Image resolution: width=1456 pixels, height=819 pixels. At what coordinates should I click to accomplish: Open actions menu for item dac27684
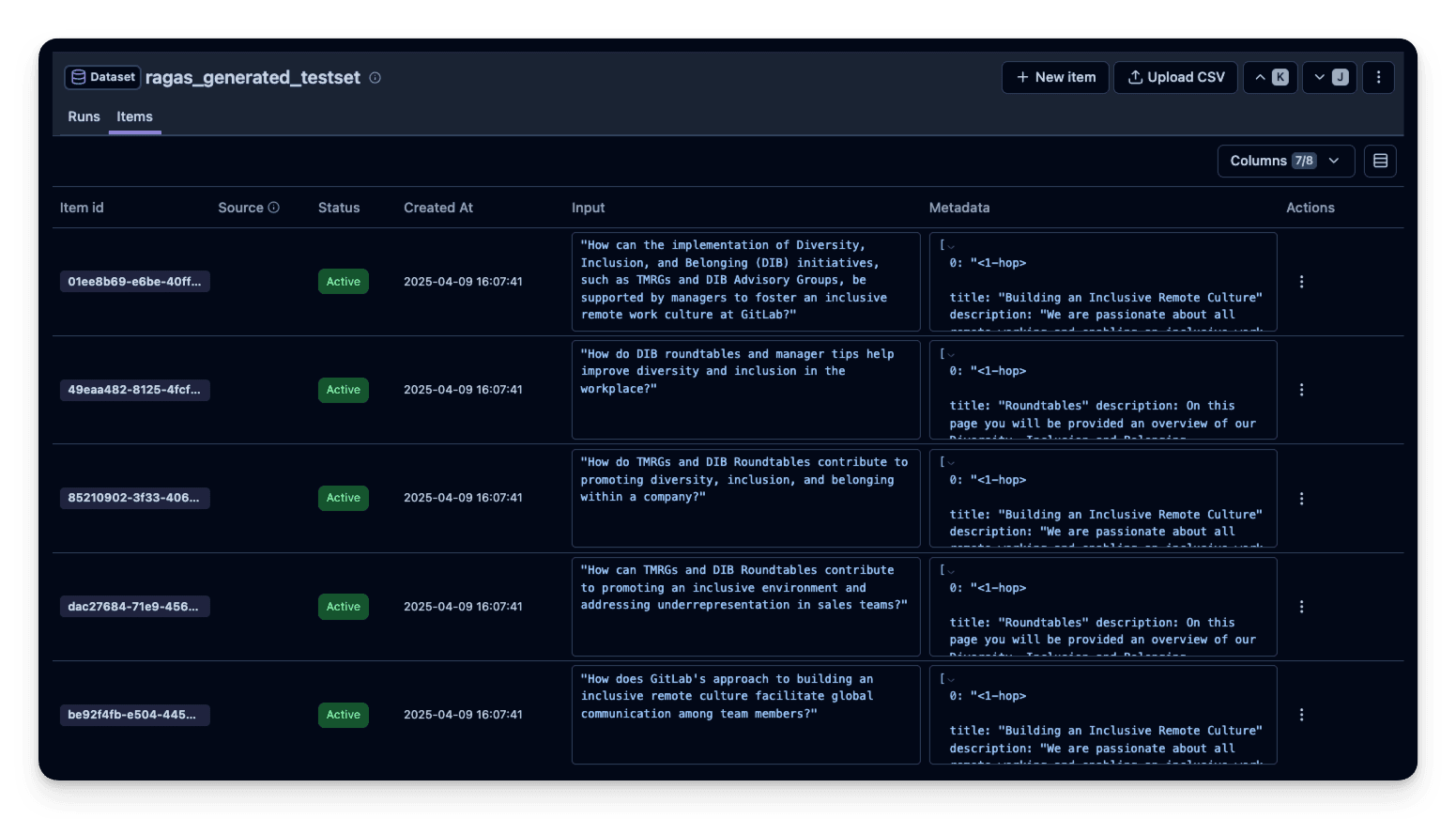click(x=1301, y=607)
